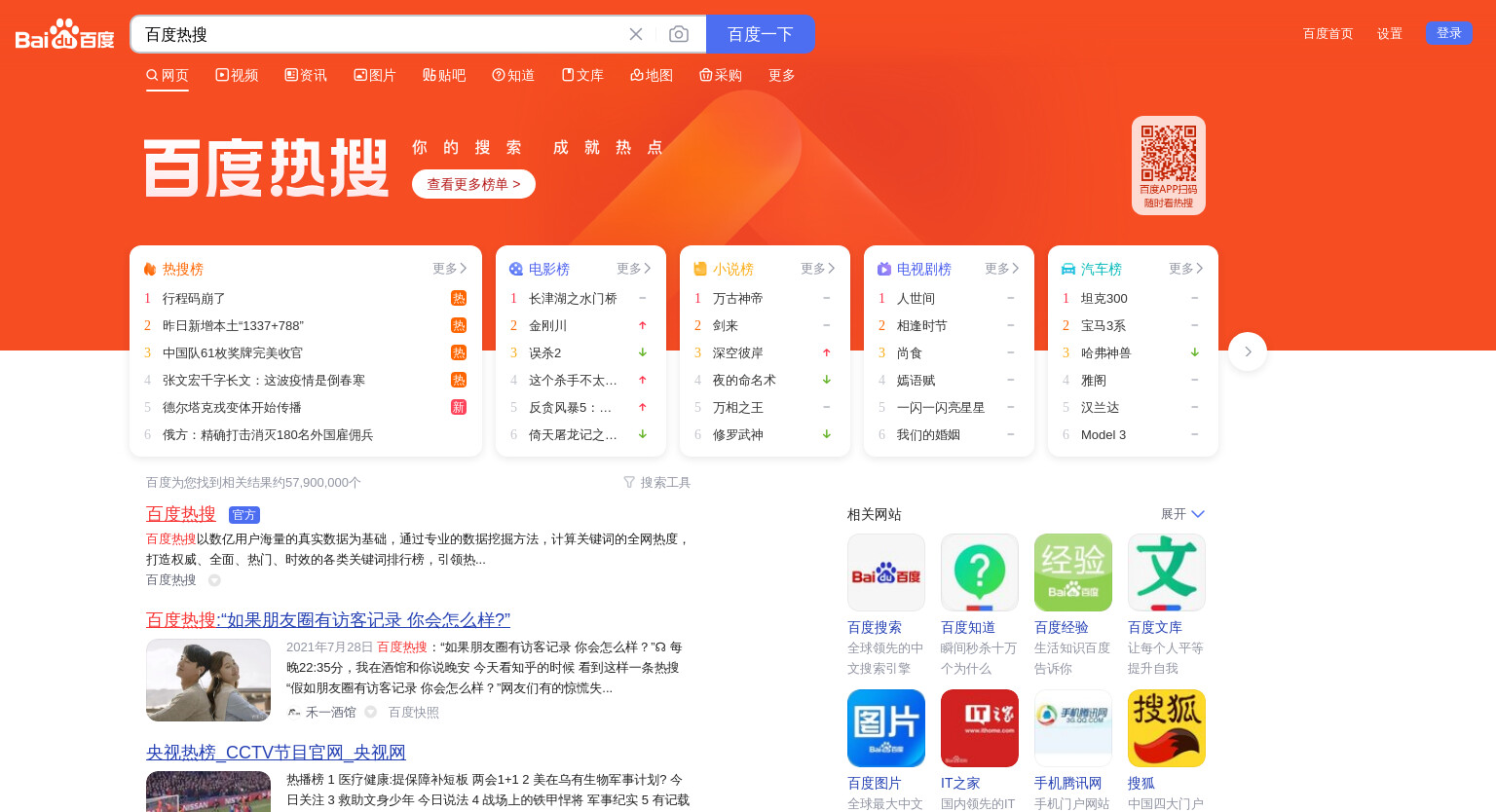
Task: Click the 百度文库 site icon
Action: (1167, 572)
